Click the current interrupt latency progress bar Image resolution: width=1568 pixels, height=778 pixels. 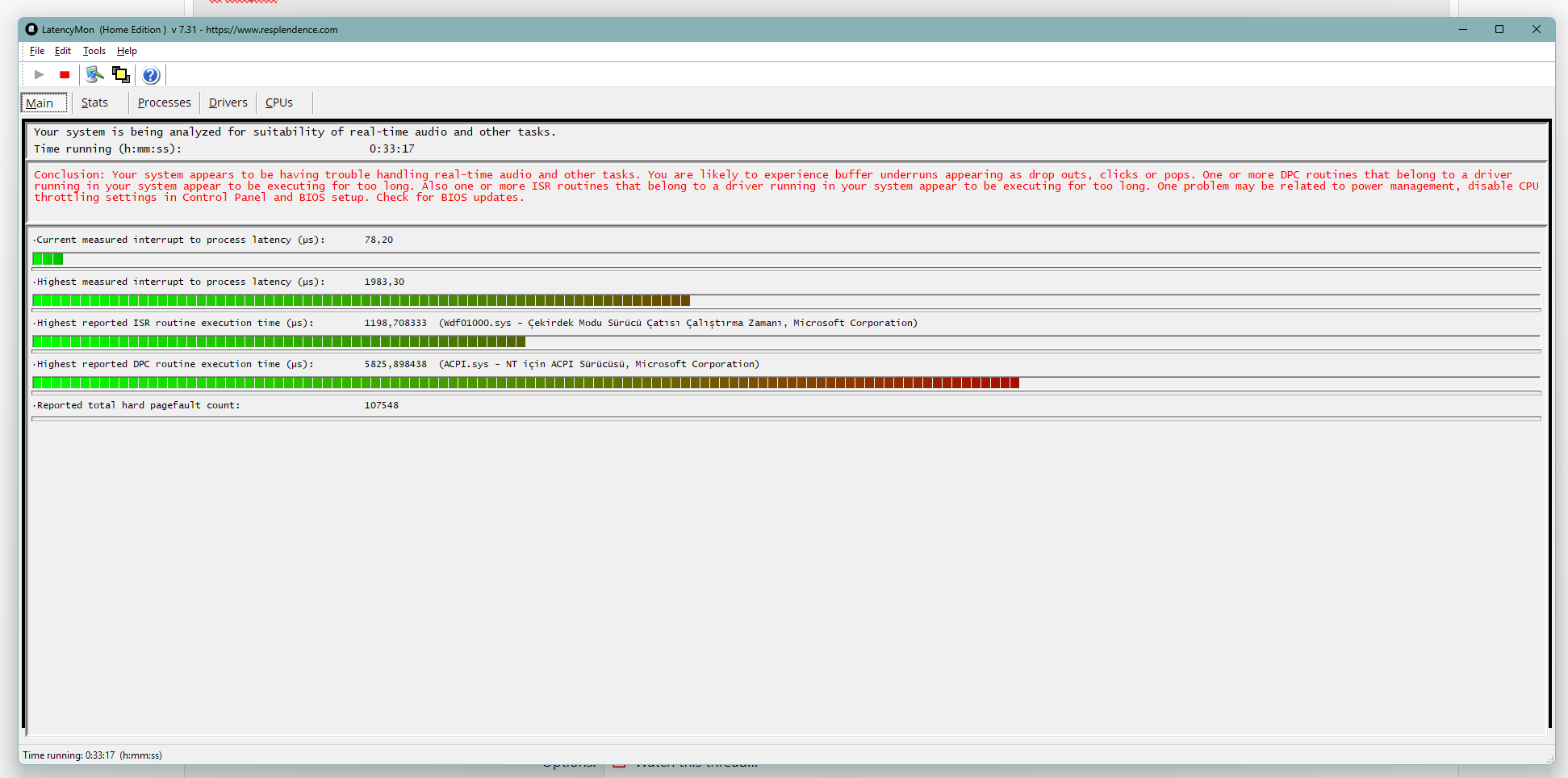click(x=786, y=259)
